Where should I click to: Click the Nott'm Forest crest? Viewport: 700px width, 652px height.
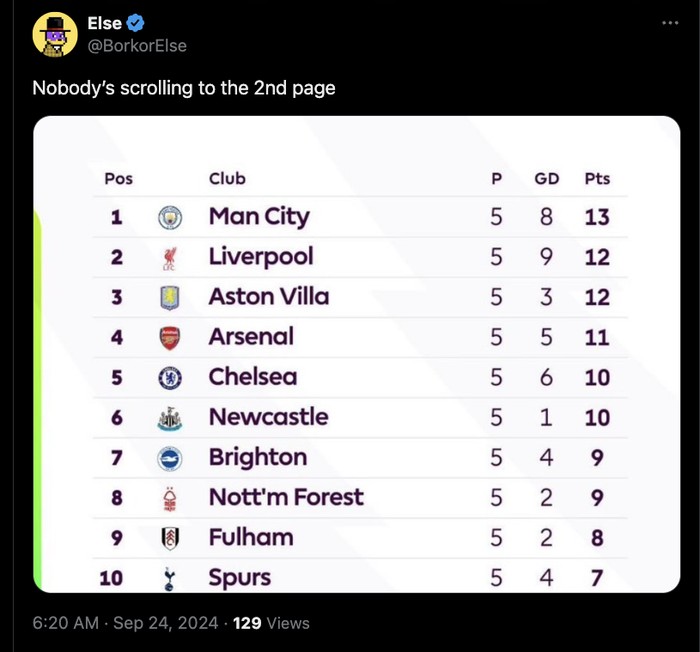click(170, 499)
